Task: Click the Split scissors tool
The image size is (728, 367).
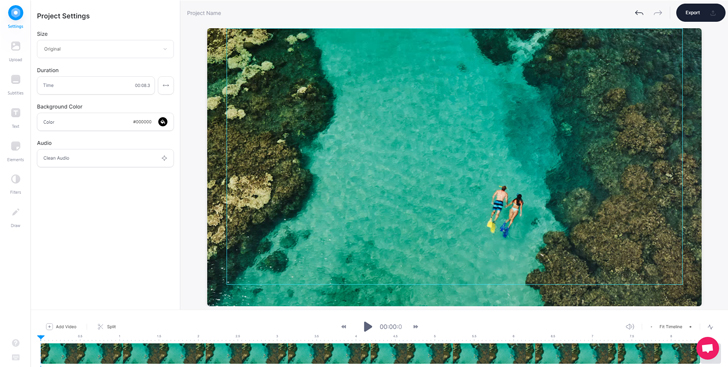Action: coord(106,327)
